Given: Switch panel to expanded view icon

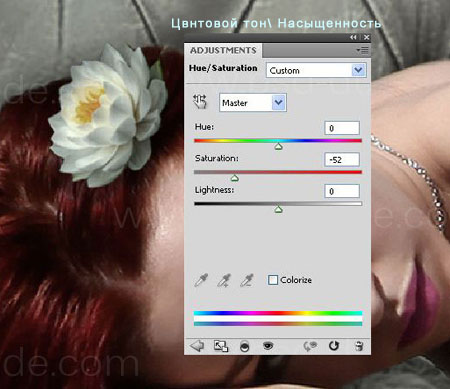Looking at the screenshot, I should pyautogui.click(x=221, y=346).
